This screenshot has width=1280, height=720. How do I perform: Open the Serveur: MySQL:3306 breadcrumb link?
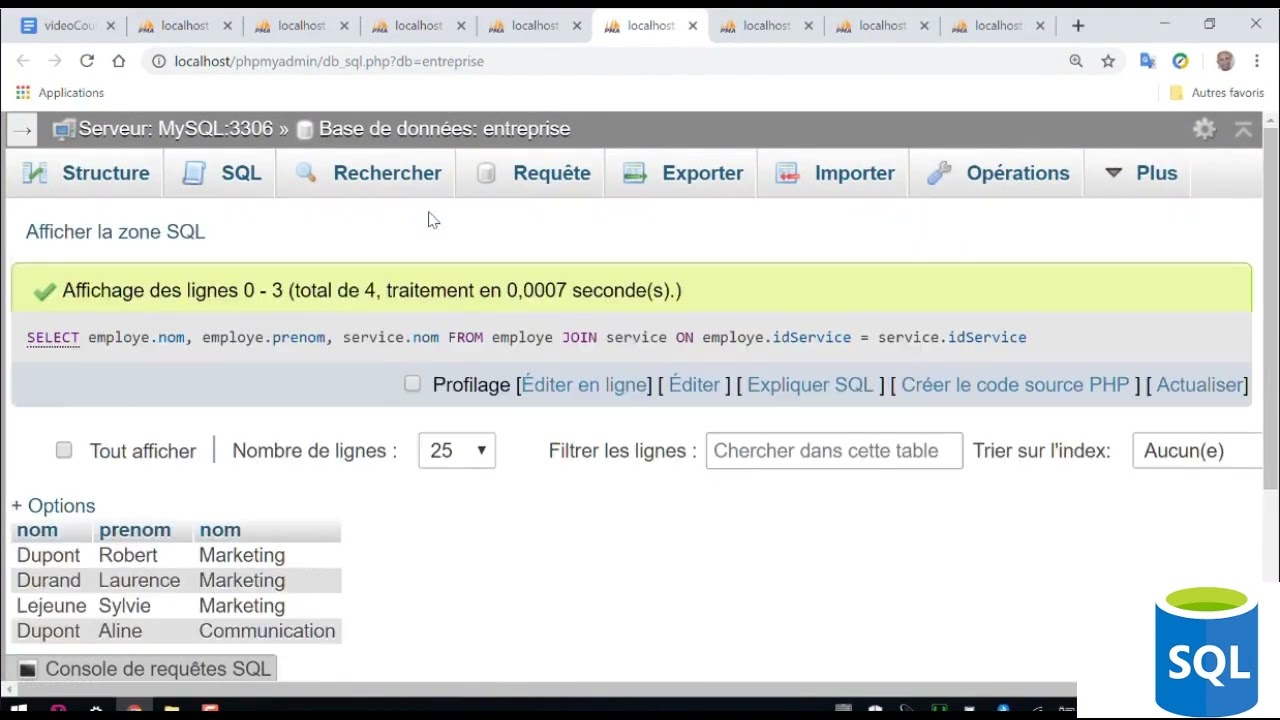pos(176,129)
